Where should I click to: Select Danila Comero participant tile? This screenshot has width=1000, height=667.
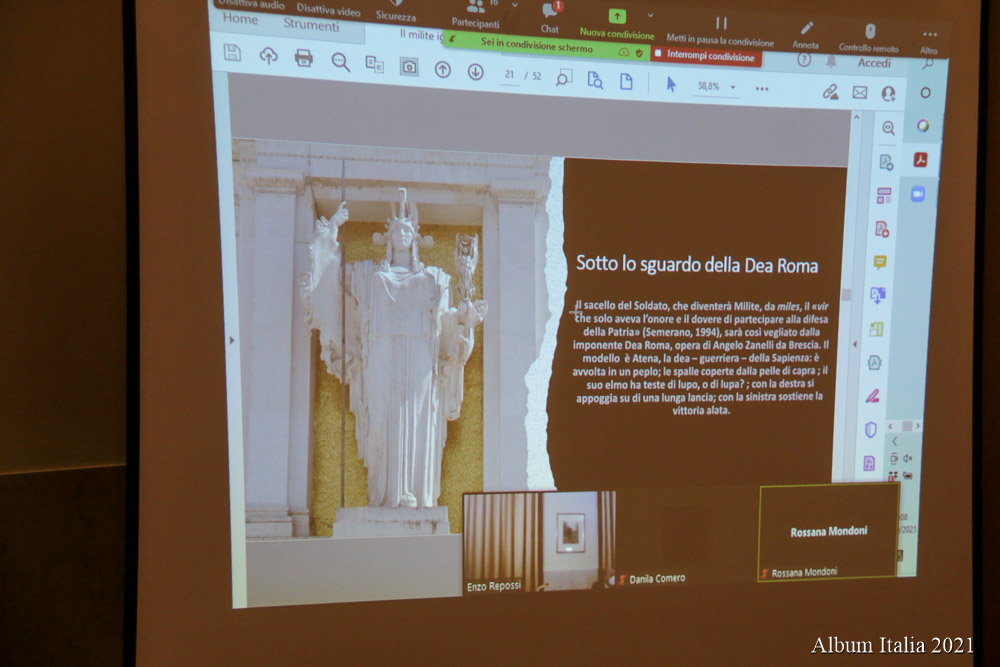click(688, 537)
